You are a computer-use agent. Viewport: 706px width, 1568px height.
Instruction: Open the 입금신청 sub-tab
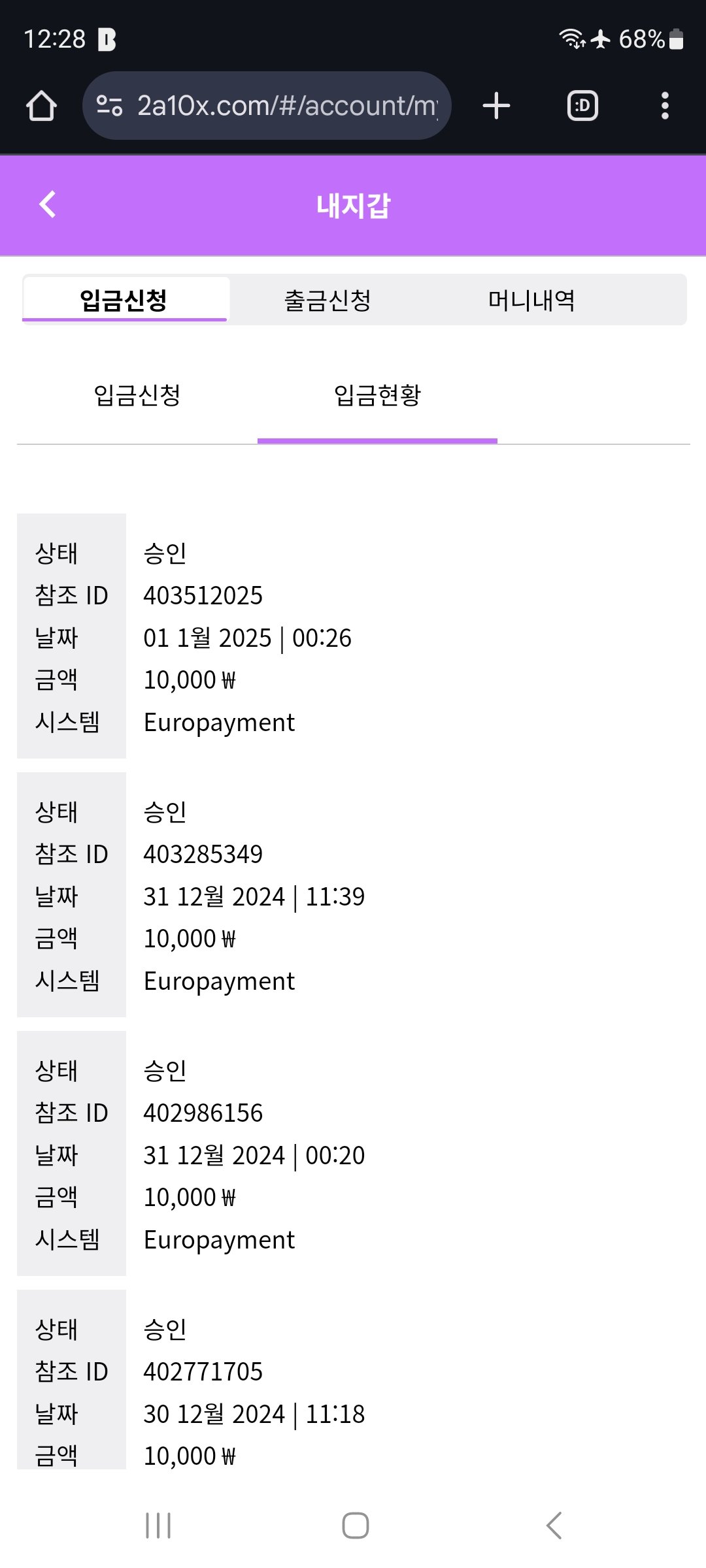137,395
